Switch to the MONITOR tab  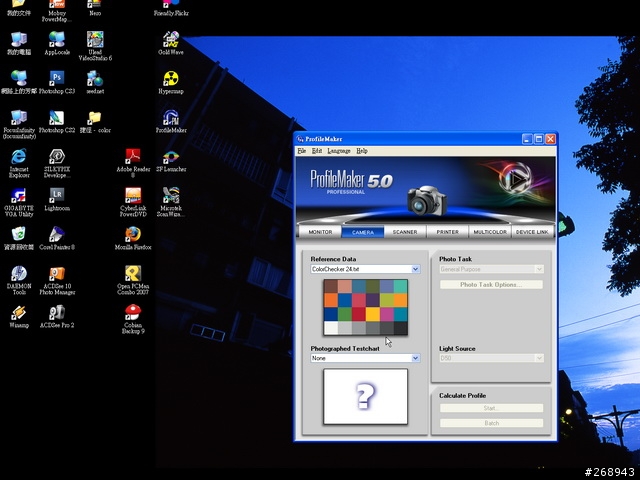pos(320,232)
